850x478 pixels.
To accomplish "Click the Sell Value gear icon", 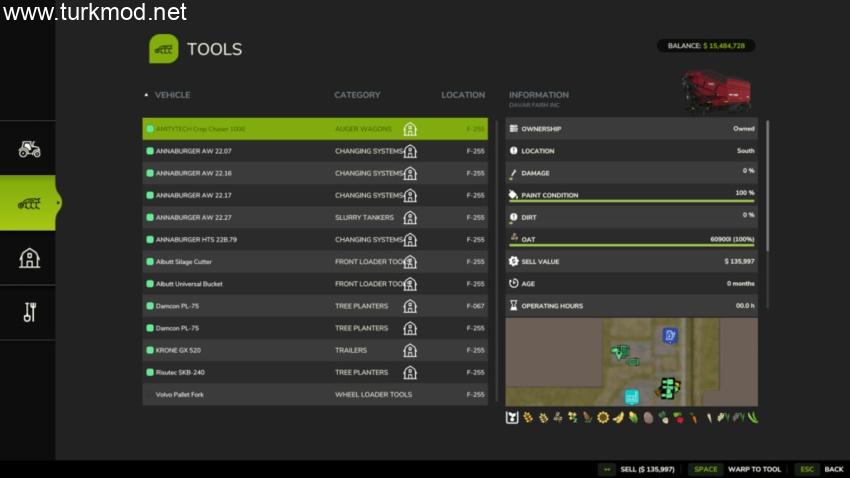I will click(513, 261).
